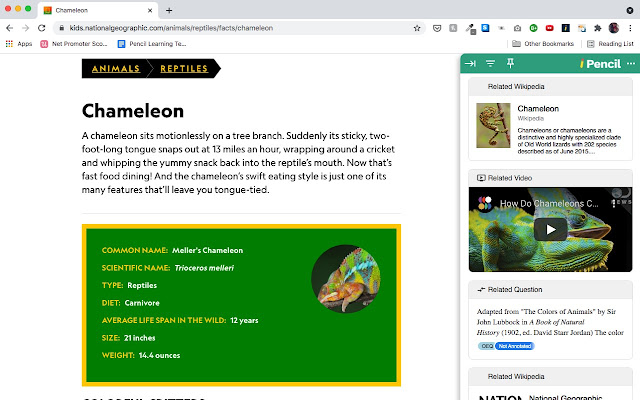Image resolution: width=640 pixels, height=400 pixels.
Task: Bookmark this page with star icon
Action: pos(417,28)
